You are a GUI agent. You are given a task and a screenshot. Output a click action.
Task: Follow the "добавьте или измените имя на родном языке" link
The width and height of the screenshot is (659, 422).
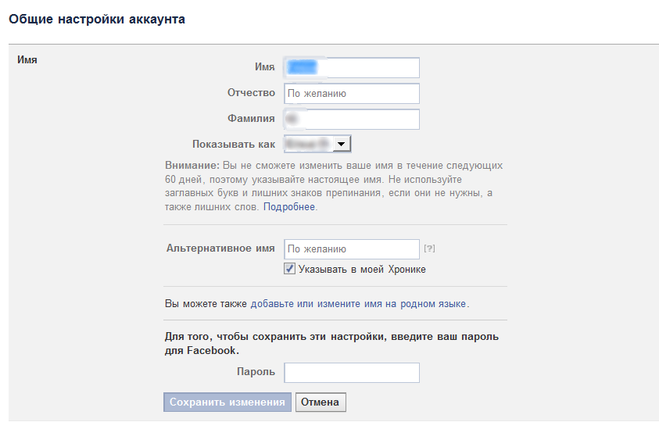pyautogui.click(x=358, y=303)
